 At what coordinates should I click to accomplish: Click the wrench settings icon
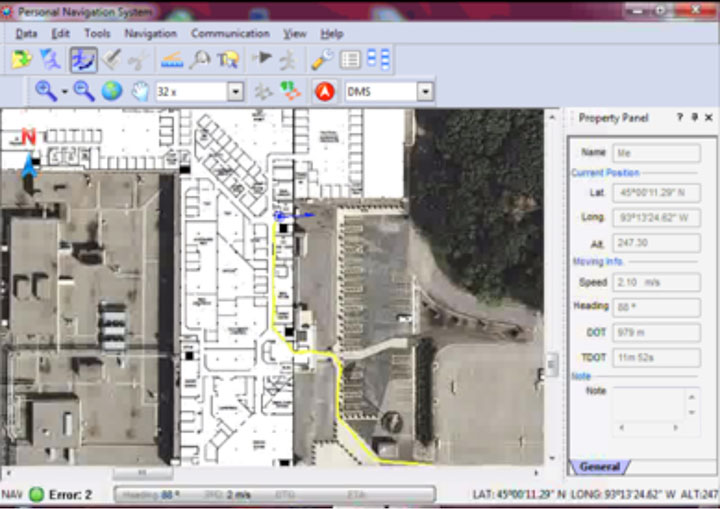point(322,60)
